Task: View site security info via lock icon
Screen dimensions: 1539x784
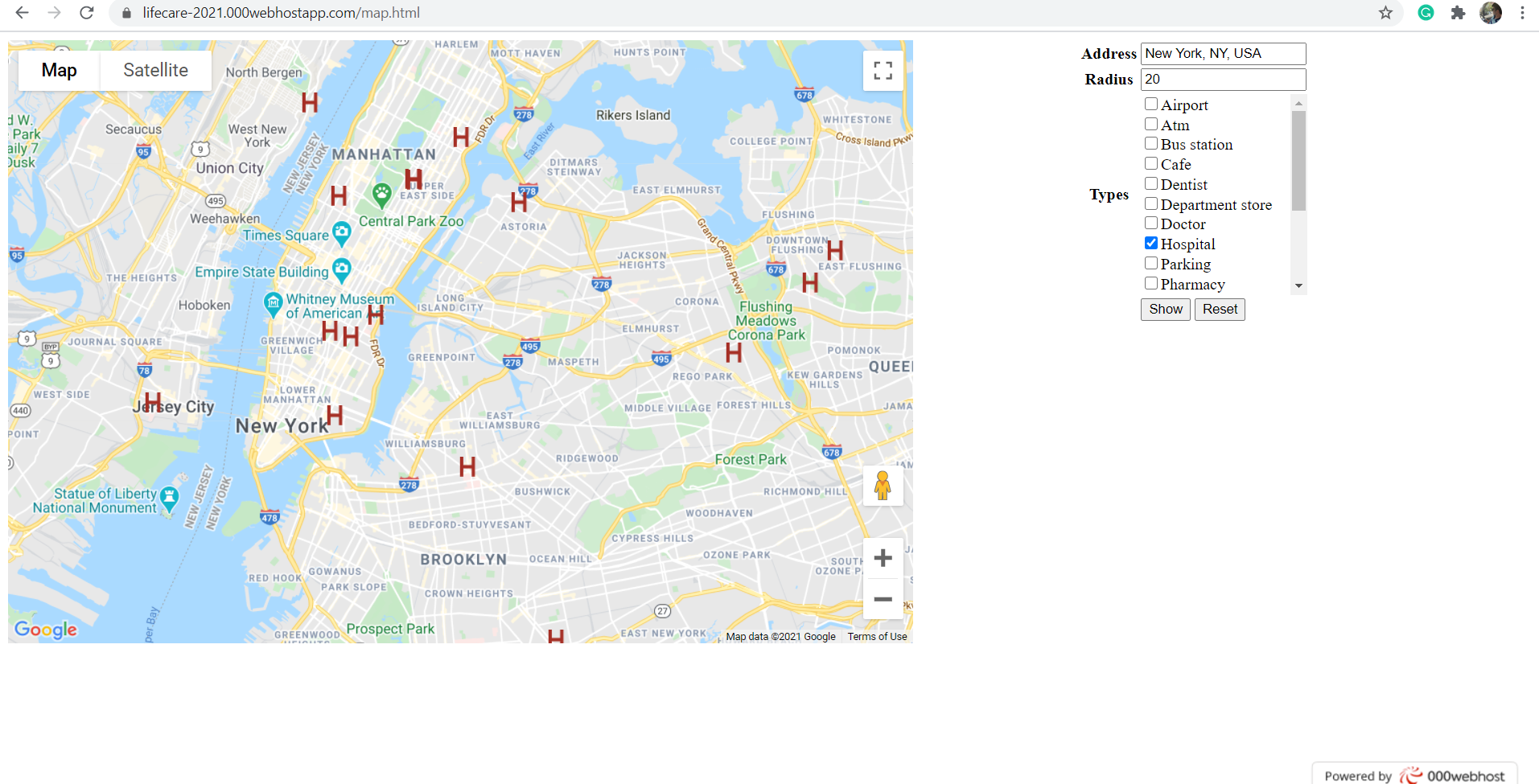Action: (126, 13)
